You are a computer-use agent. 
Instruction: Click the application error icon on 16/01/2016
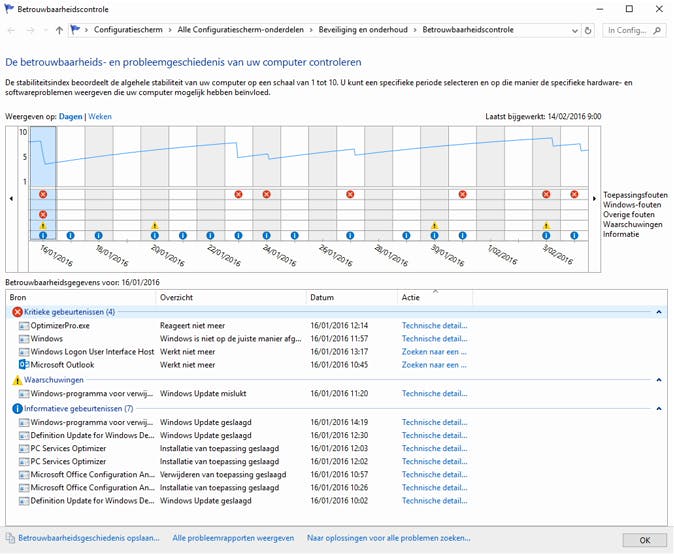point(43,194)
